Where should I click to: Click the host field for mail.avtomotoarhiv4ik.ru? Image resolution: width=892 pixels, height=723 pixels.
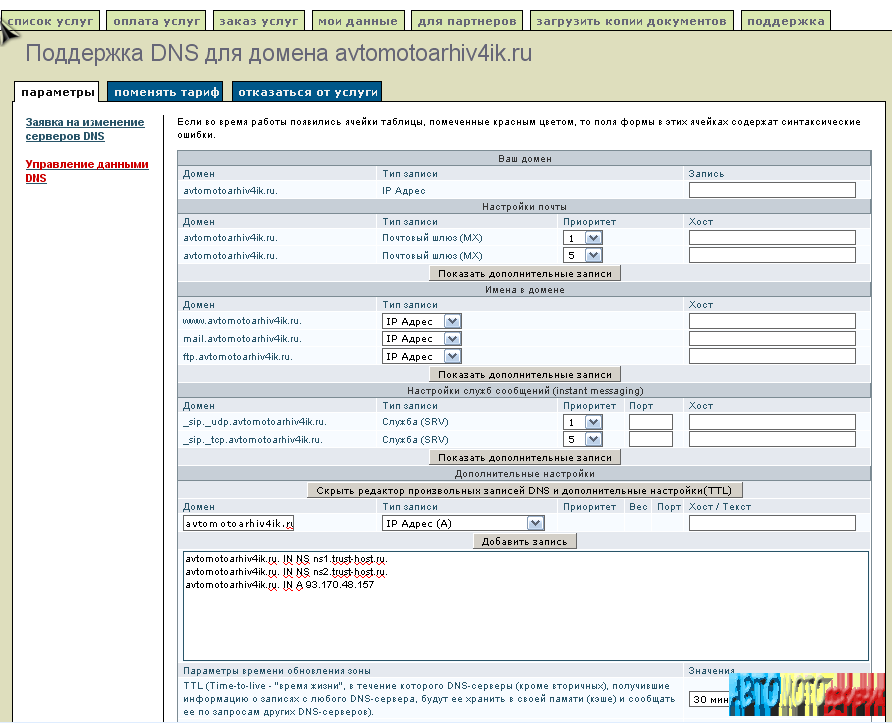click(x=772, y=339)
